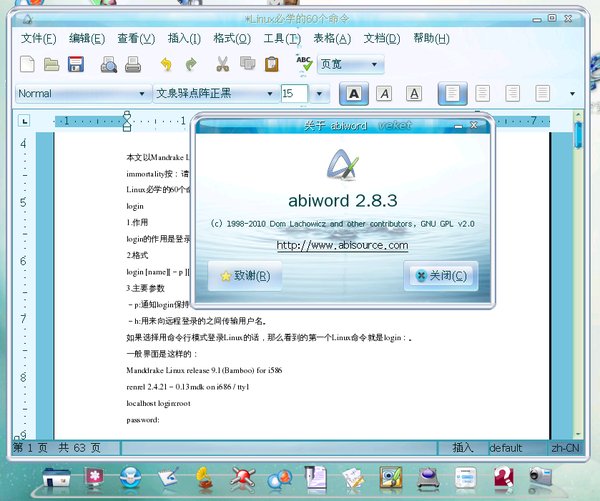This screenshot has width=600, height=501.
Task: Run the ABC spell check
Action: (304, 64)
